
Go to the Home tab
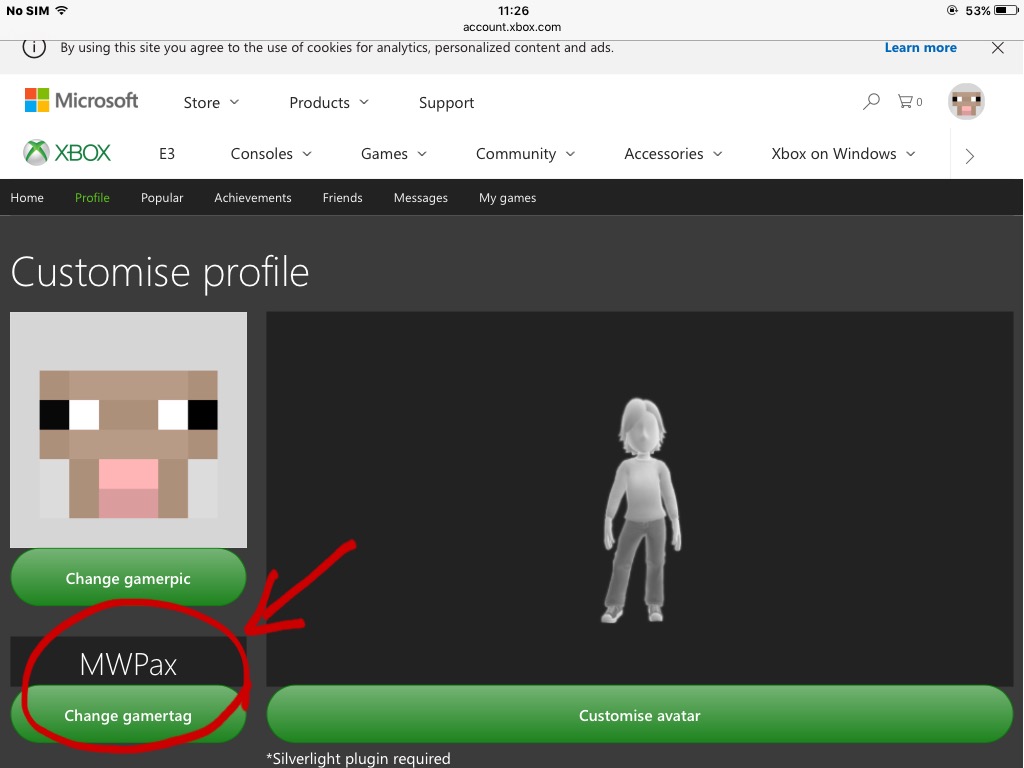[27, 198]
